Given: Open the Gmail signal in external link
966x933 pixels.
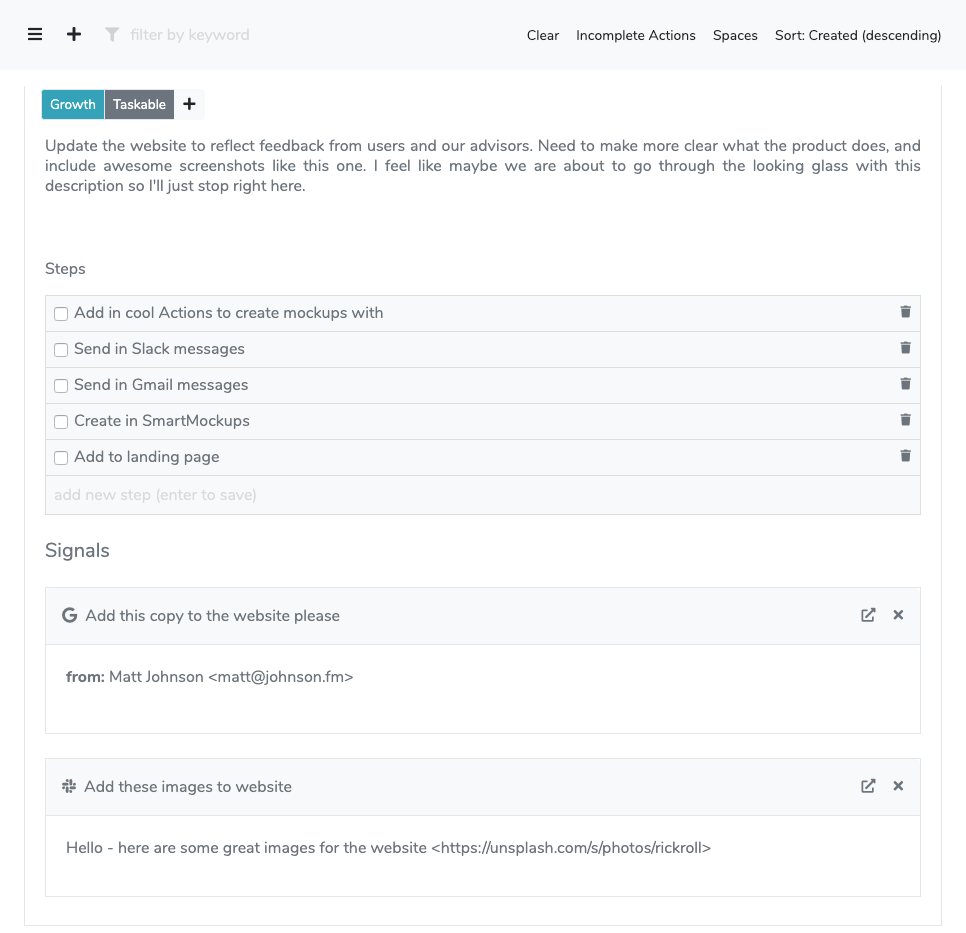Looking at the screenshot, I should pos(868,615).
